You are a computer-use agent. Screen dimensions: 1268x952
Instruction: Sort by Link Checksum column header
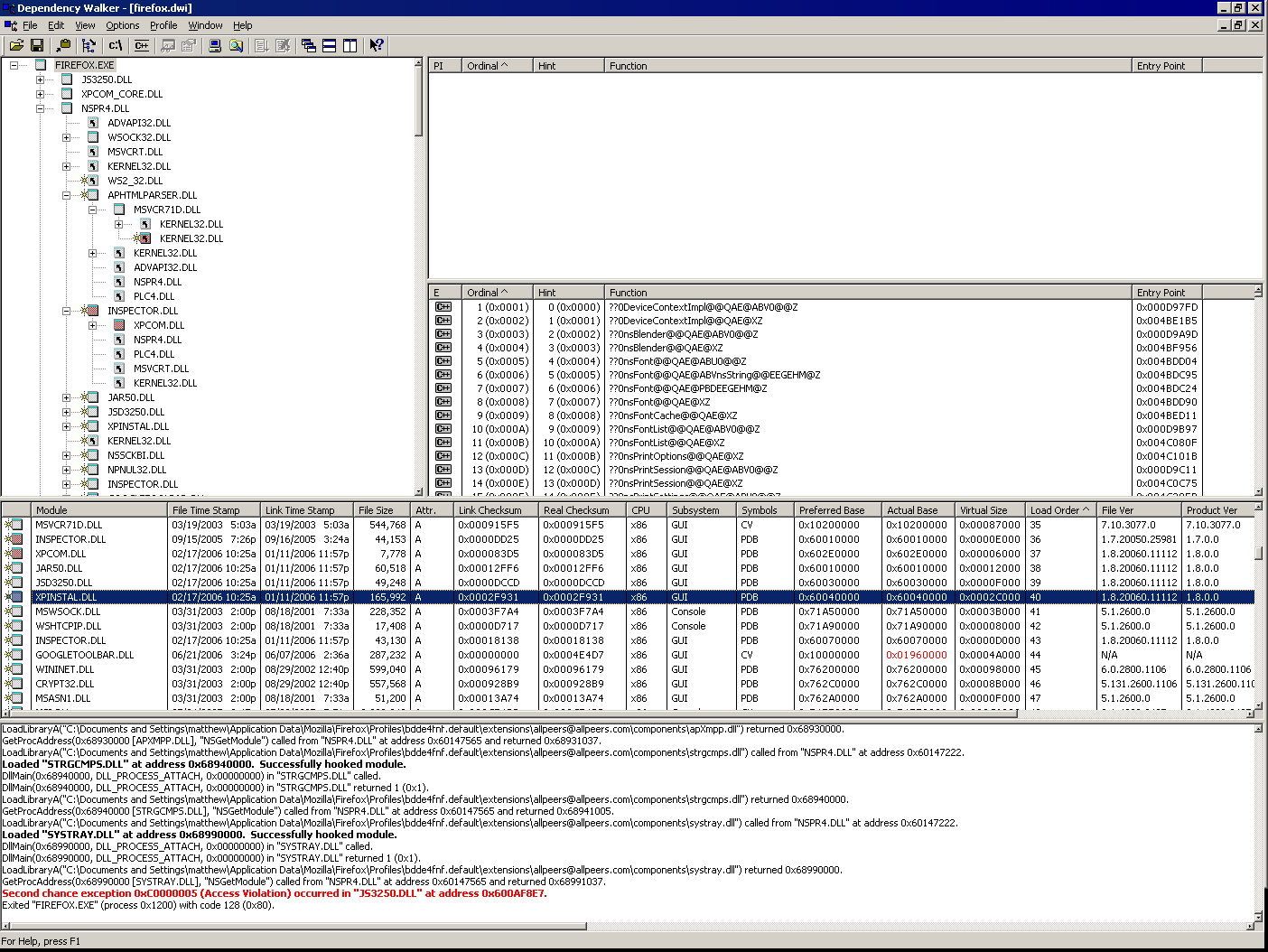point(497,510)
